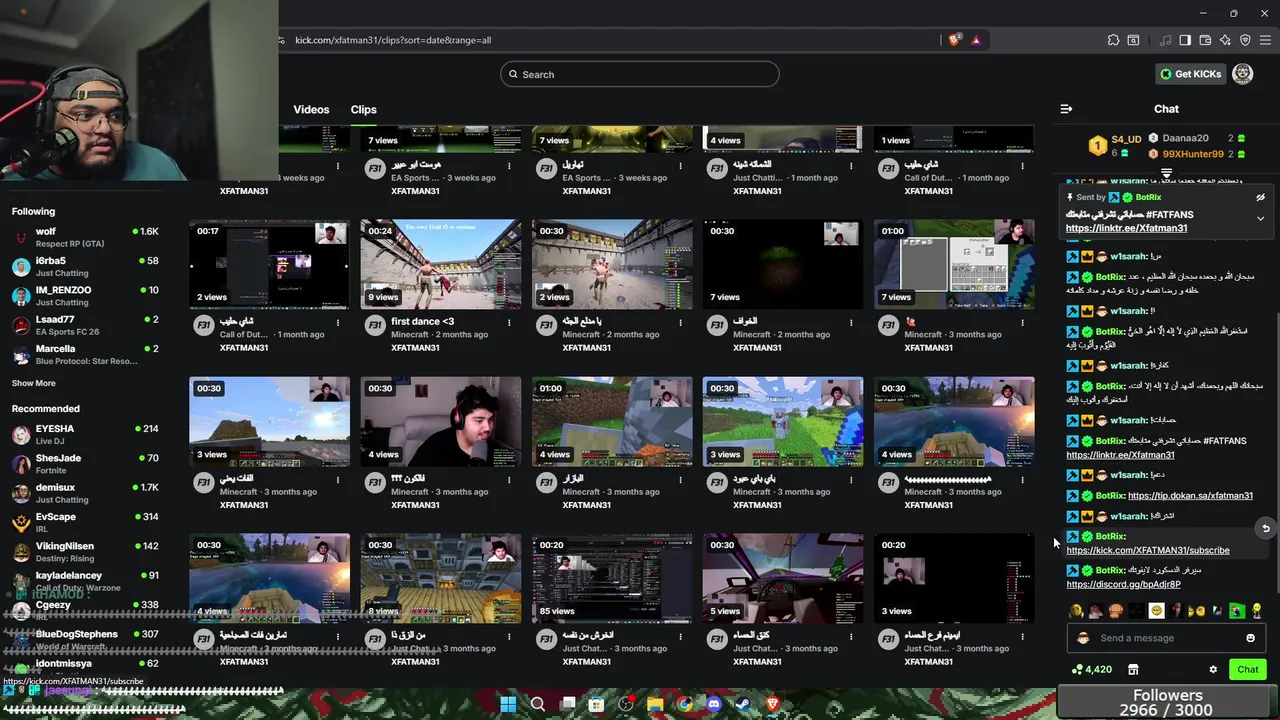Hide the pinned BotRix message

(1260, 198)
